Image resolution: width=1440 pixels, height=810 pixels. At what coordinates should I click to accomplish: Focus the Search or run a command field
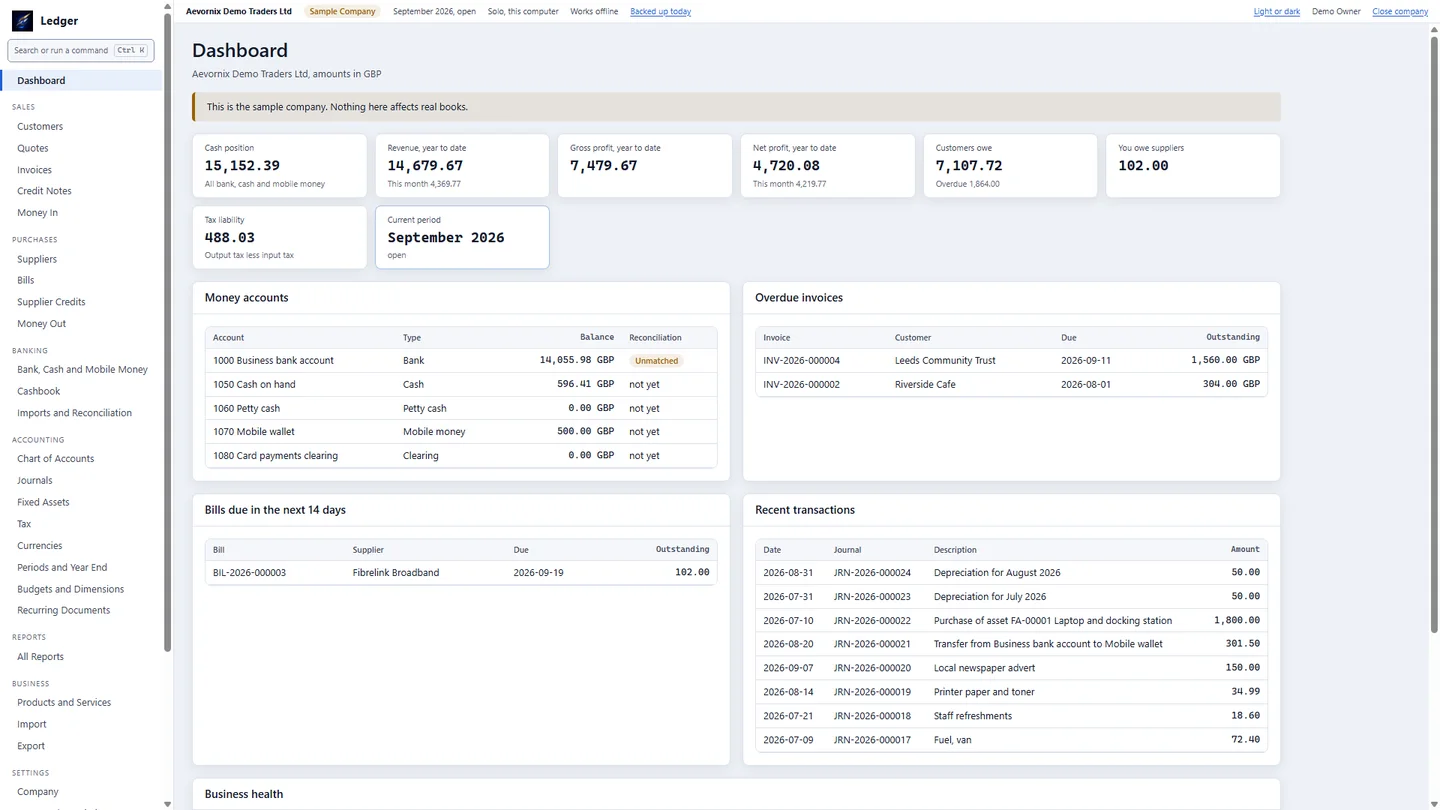80,50
